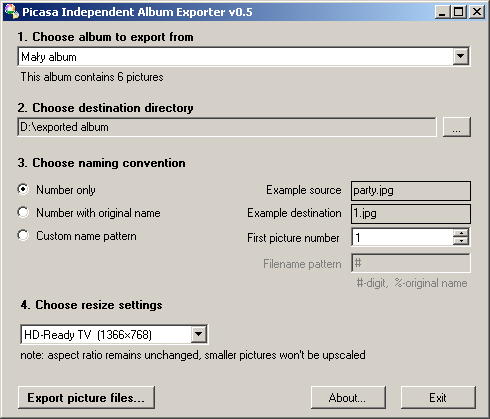Select the Number only radio button

pos(23,189)
